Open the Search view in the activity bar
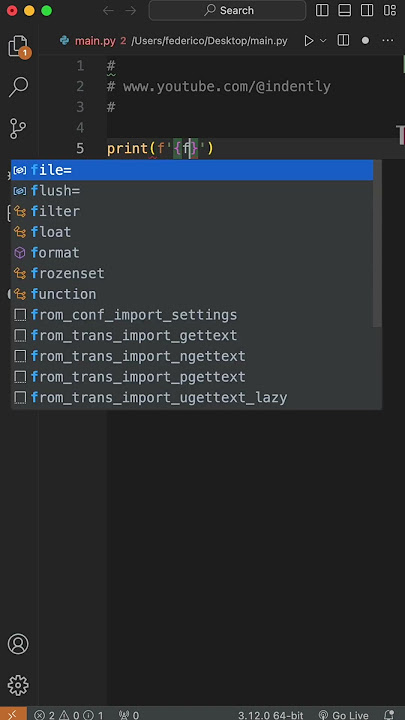The width and height of the screenshot is (405, 720). (x=19, y=87)
